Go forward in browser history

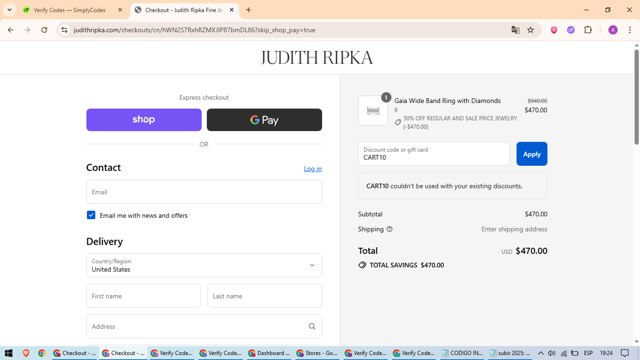[27, 30]
